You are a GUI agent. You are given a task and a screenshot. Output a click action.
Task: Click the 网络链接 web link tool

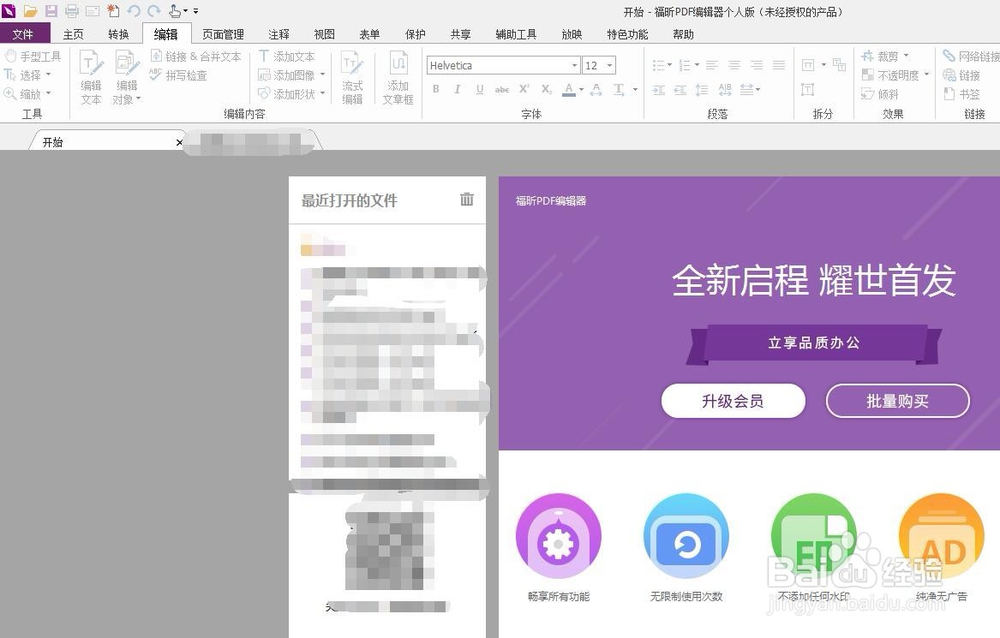969,56
